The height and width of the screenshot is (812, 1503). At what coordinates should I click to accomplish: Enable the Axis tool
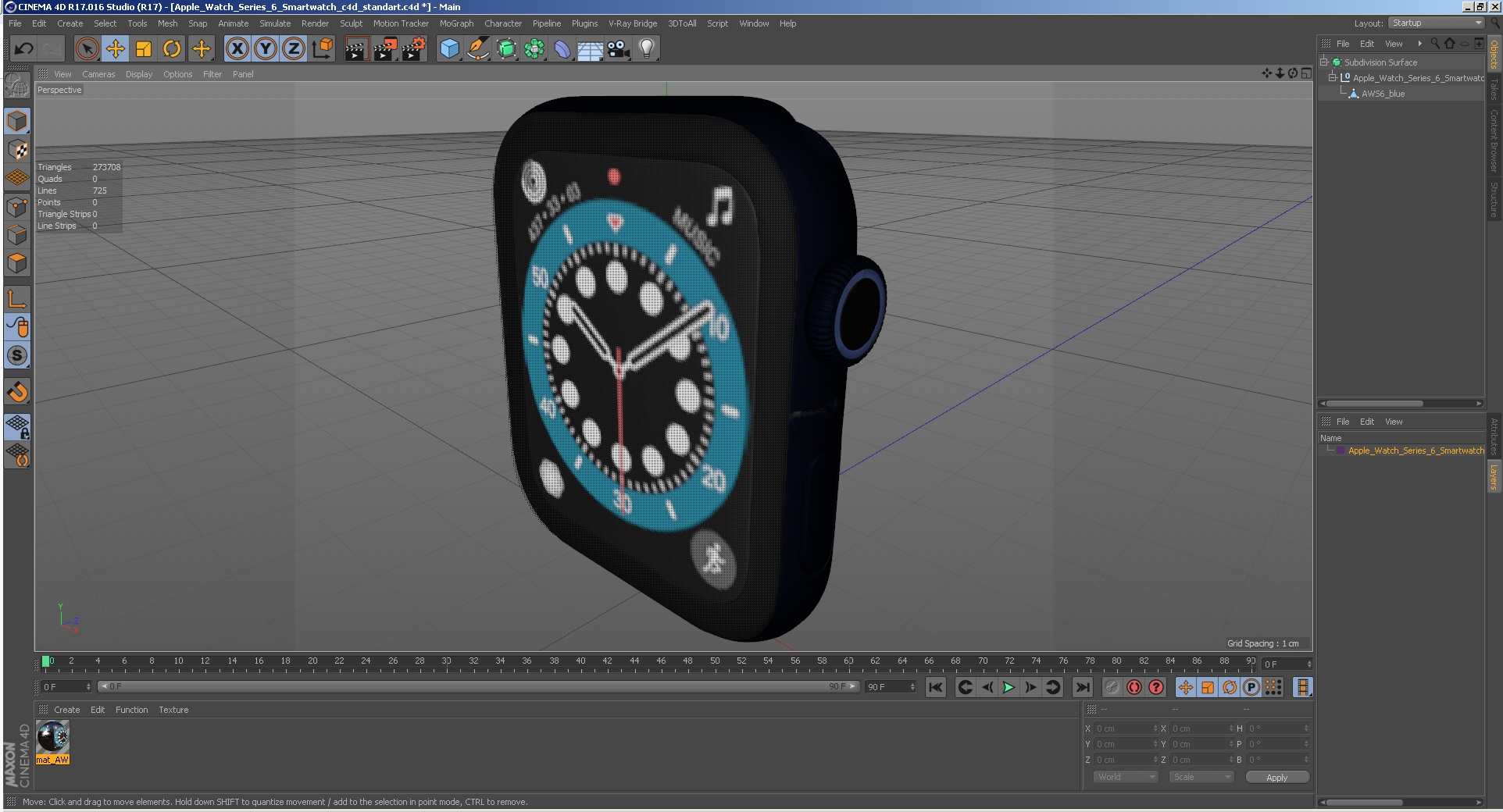point(17,298)
